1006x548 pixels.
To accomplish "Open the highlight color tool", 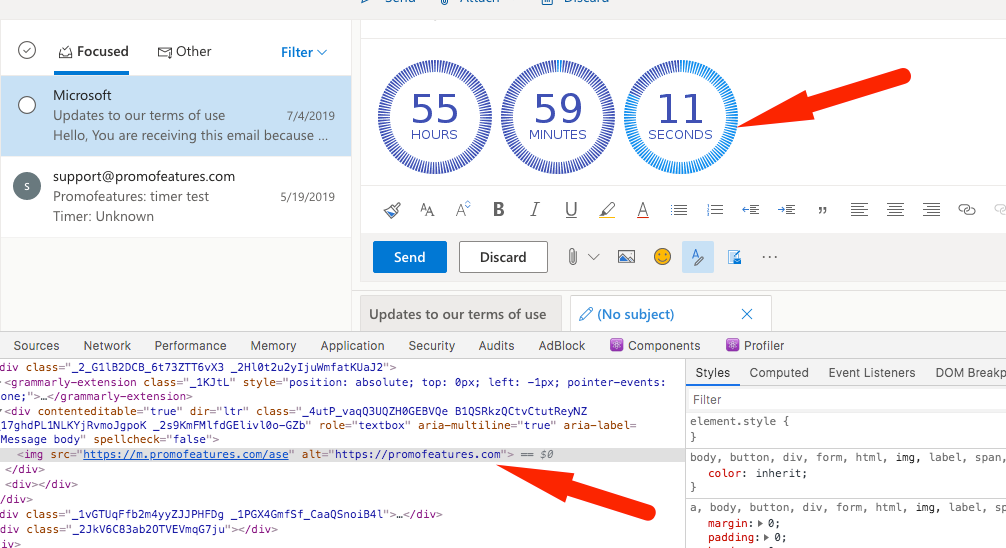I will pos(607,210).
